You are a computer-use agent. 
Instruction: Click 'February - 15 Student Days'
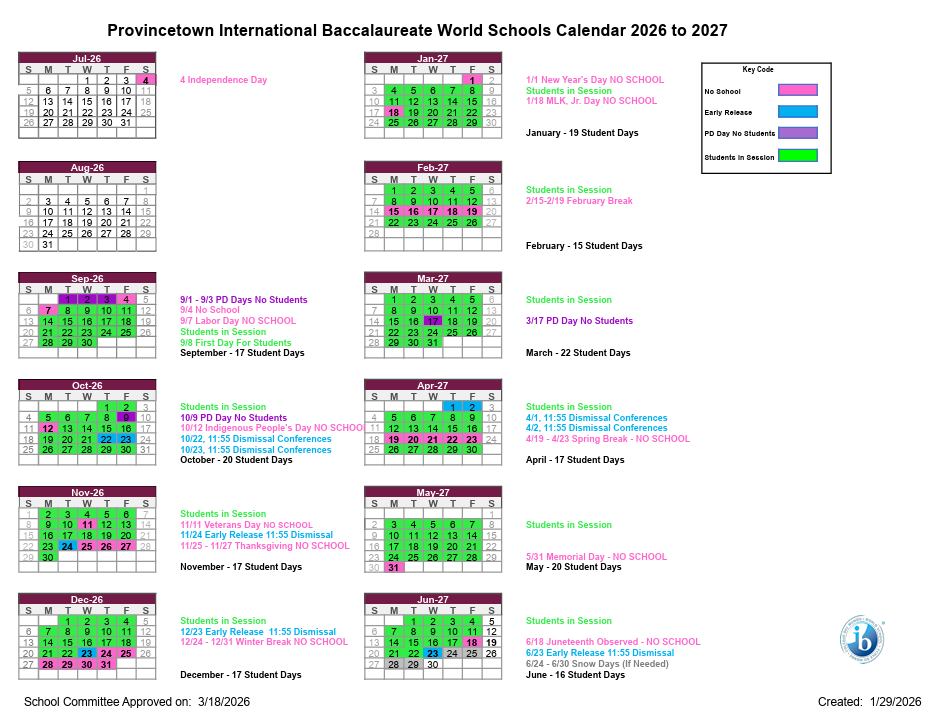click(584, 246)
